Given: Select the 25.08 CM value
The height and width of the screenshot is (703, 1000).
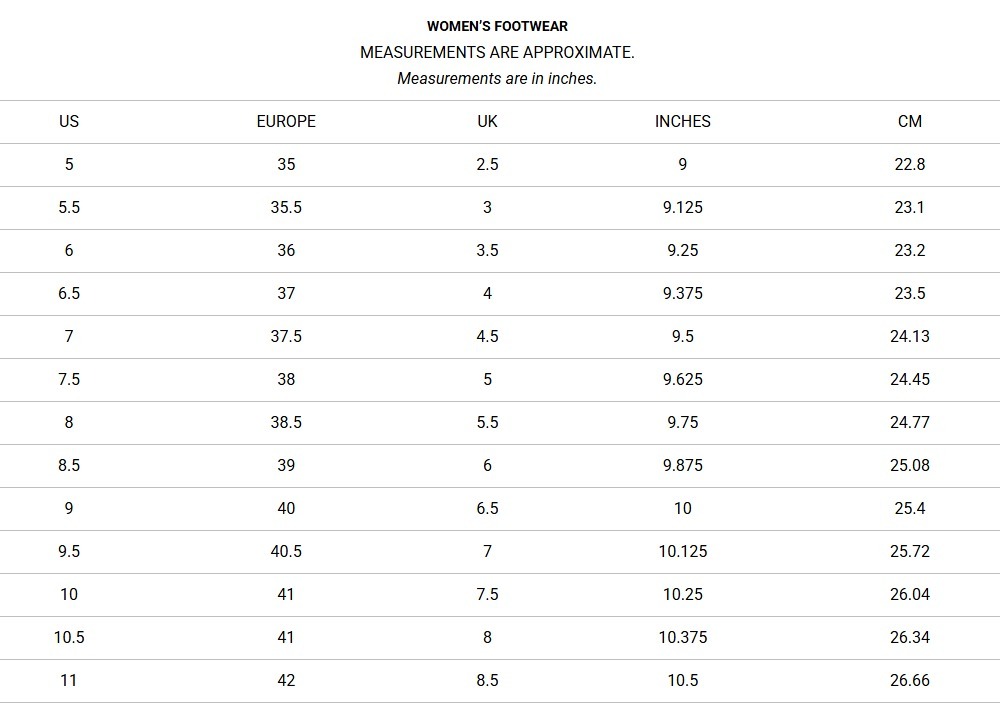Looking at the screenshot, I should tap(910, 465).
